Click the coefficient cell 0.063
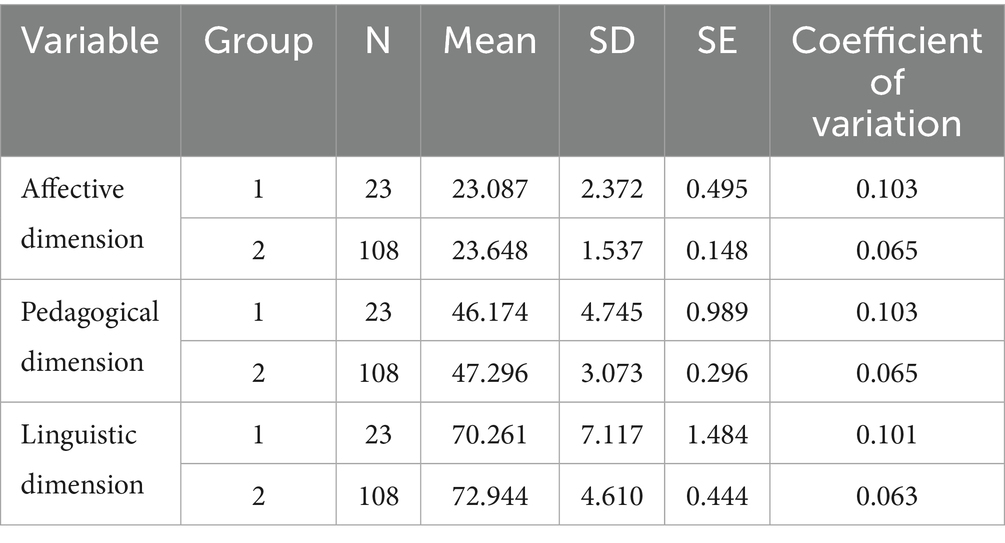1005x543 pixels. (x=887, y=496)
